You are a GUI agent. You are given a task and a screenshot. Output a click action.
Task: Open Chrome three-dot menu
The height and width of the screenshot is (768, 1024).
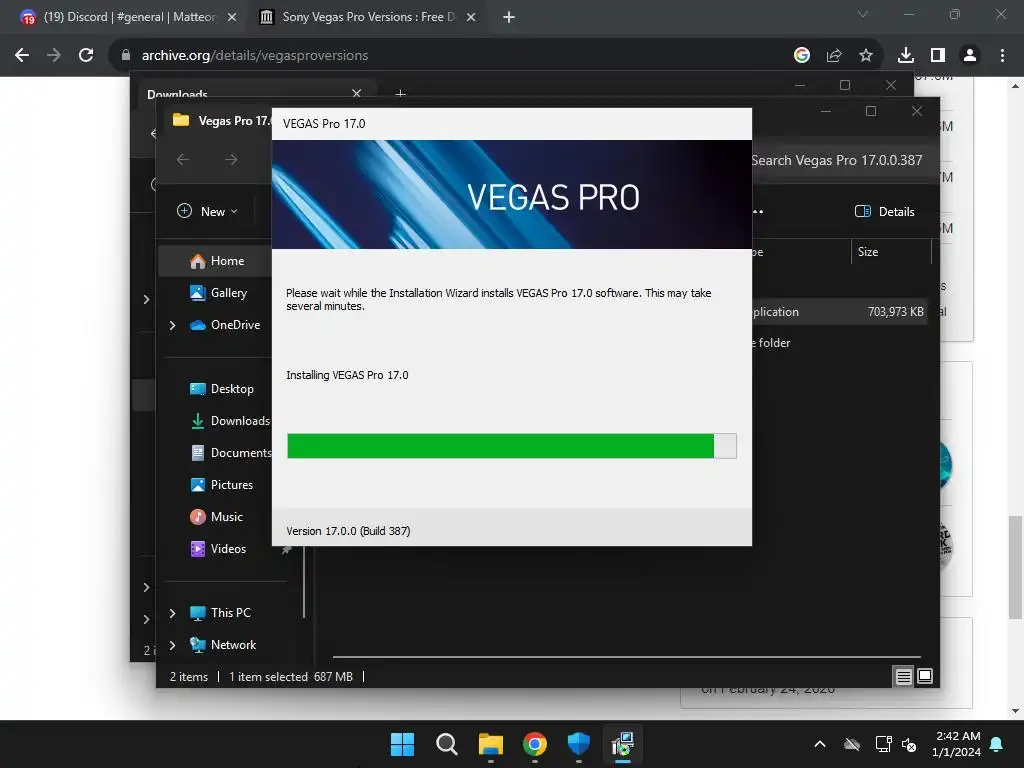point(1002,56)
